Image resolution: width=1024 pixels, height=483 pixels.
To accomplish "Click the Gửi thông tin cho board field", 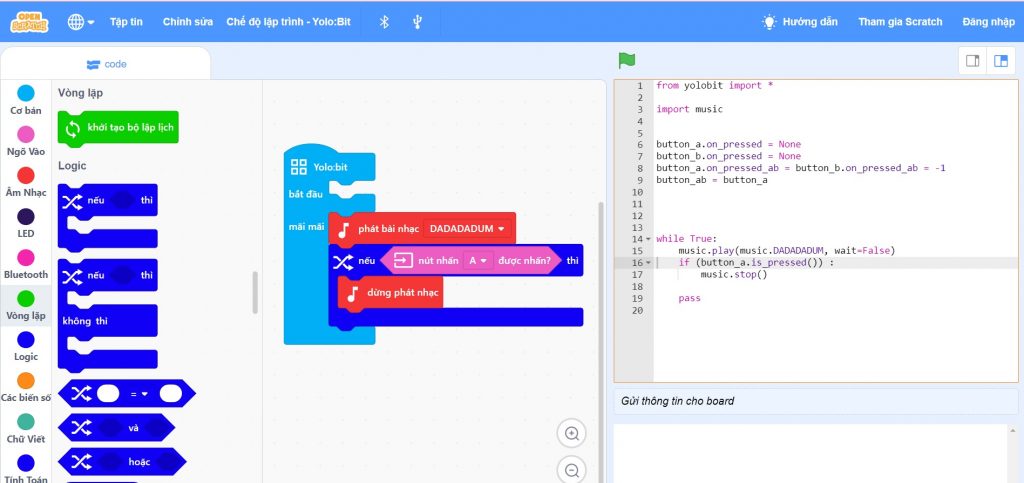I will (x=816, y=401).
